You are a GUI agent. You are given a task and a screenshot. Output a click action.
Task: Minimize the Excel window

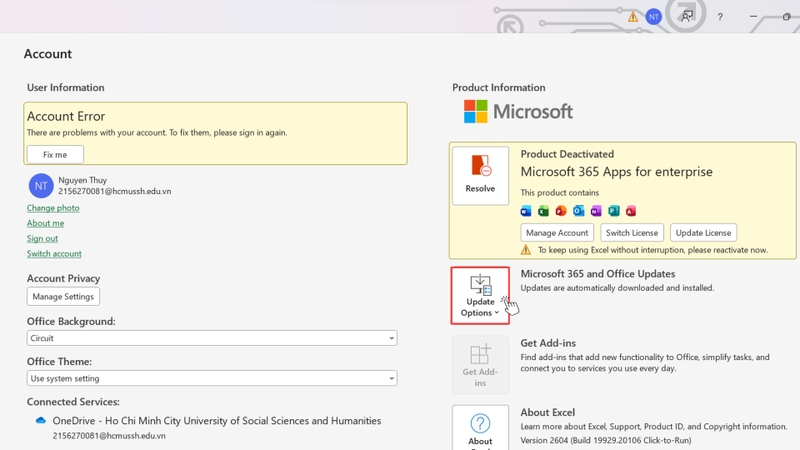(x=754, y=16)
